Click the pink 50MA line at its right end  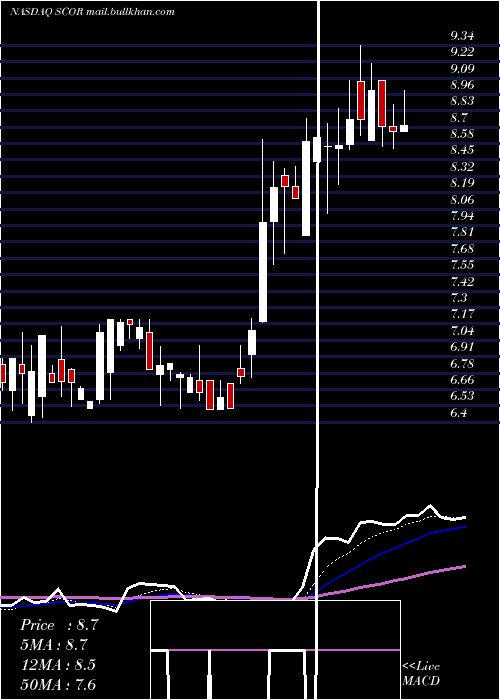tap(463, 567)
